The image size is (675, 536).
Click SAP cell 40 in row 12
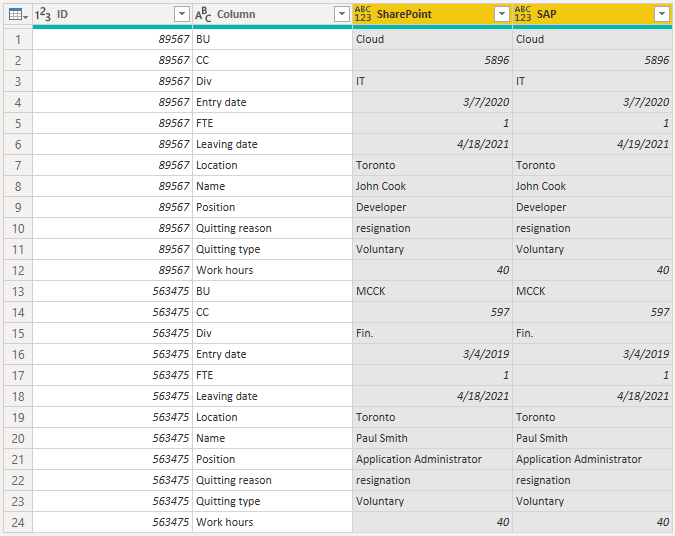[x=592, y=270]
